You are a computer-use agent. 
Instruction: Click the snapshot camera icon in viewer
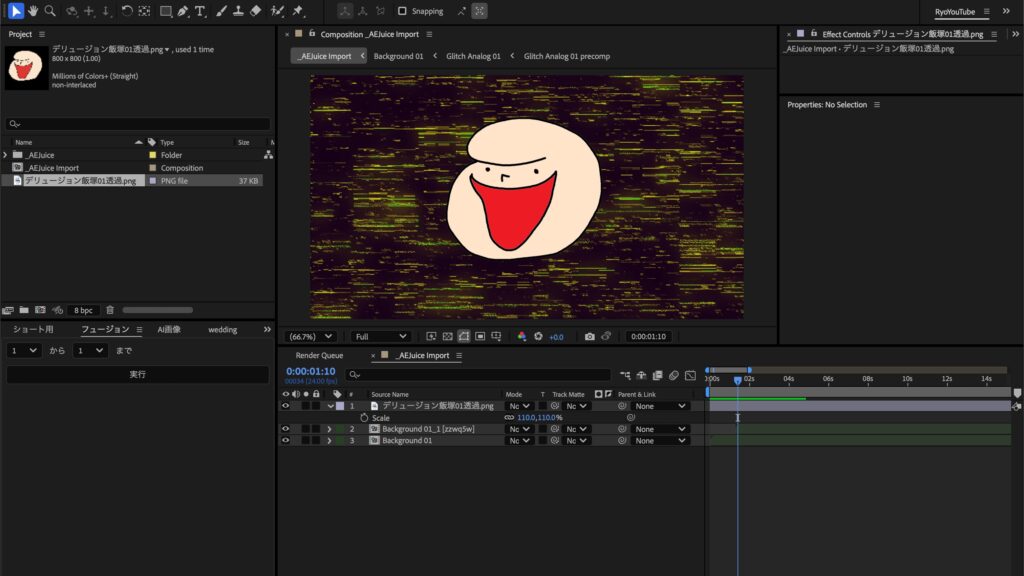pyautogui.click(x=590, y=336)
